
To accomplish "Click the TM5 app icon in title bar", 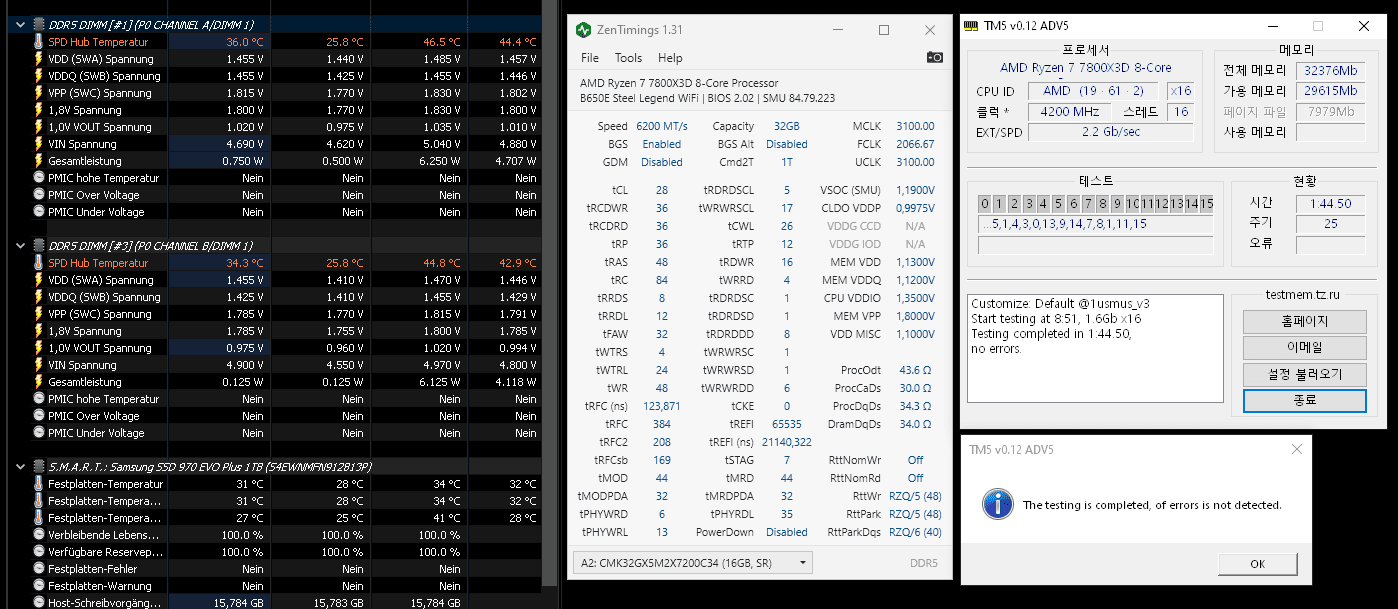I will [x=970, y=26].
